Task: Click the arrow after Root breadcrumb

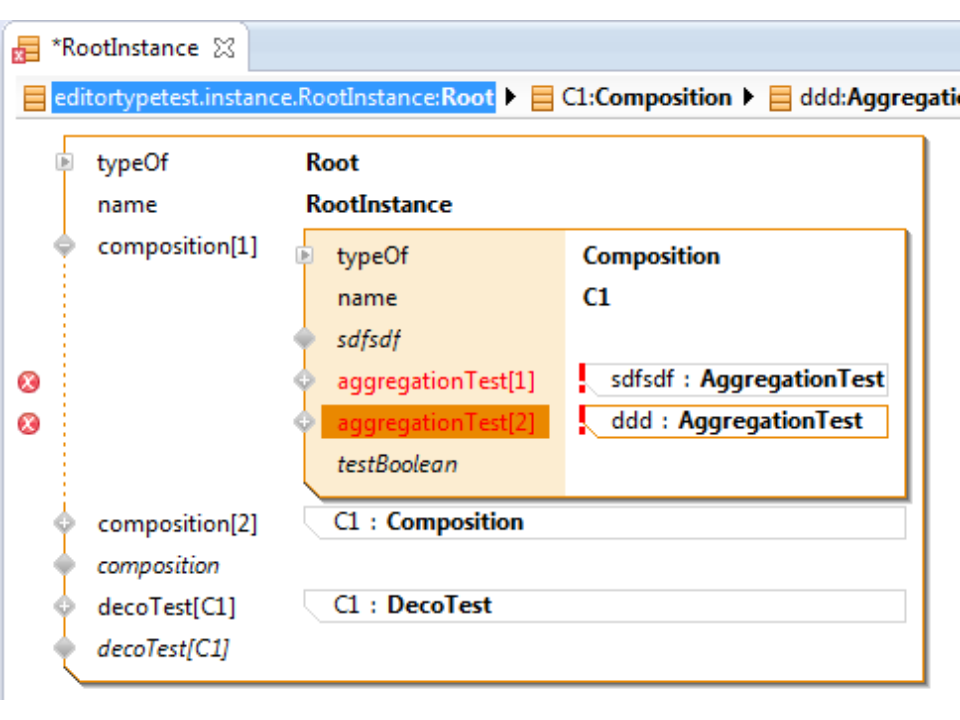Action: (x=512, y=98)
